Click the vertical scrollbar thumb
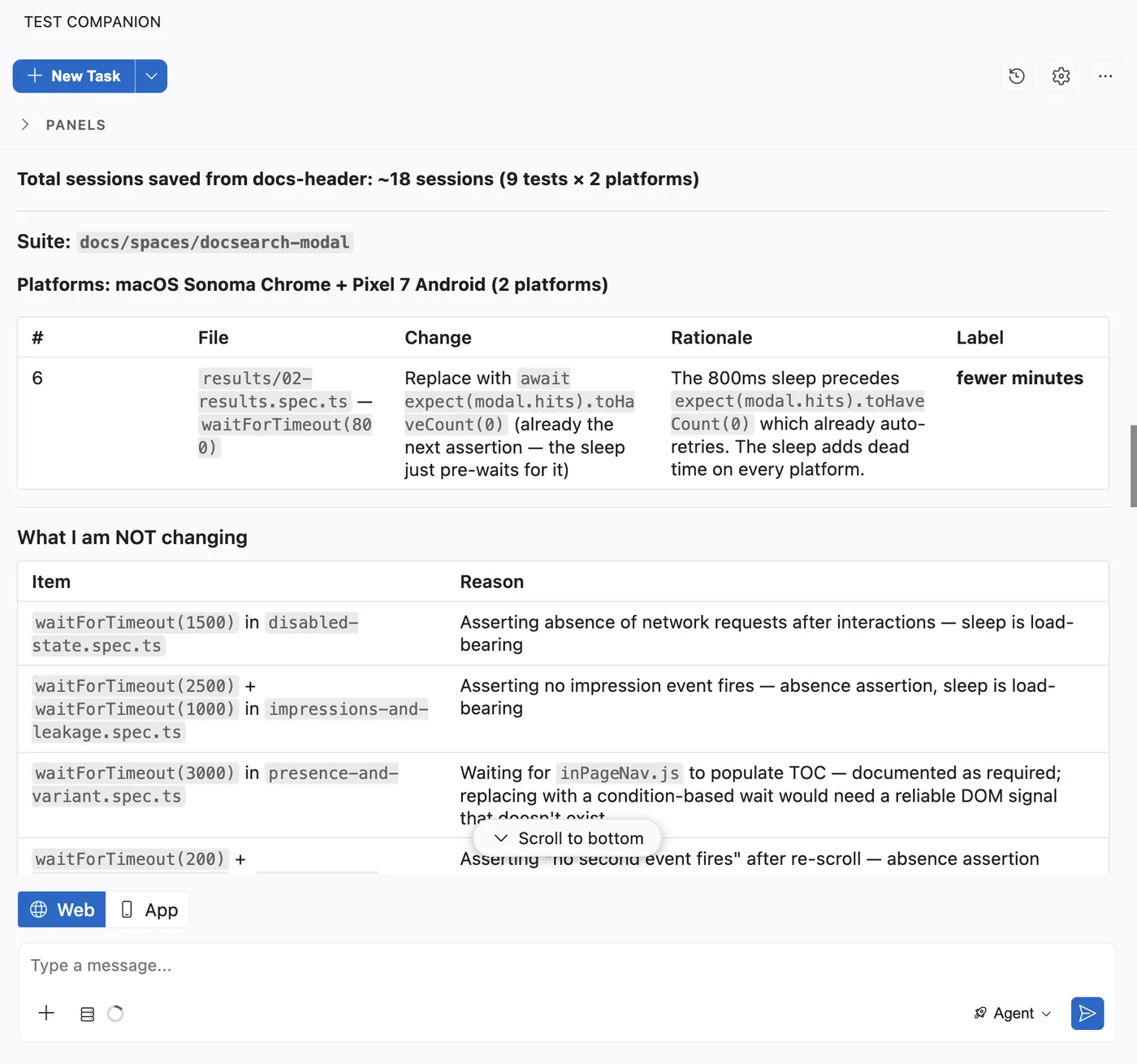1137x1064 pixels. coord(1133,466)
